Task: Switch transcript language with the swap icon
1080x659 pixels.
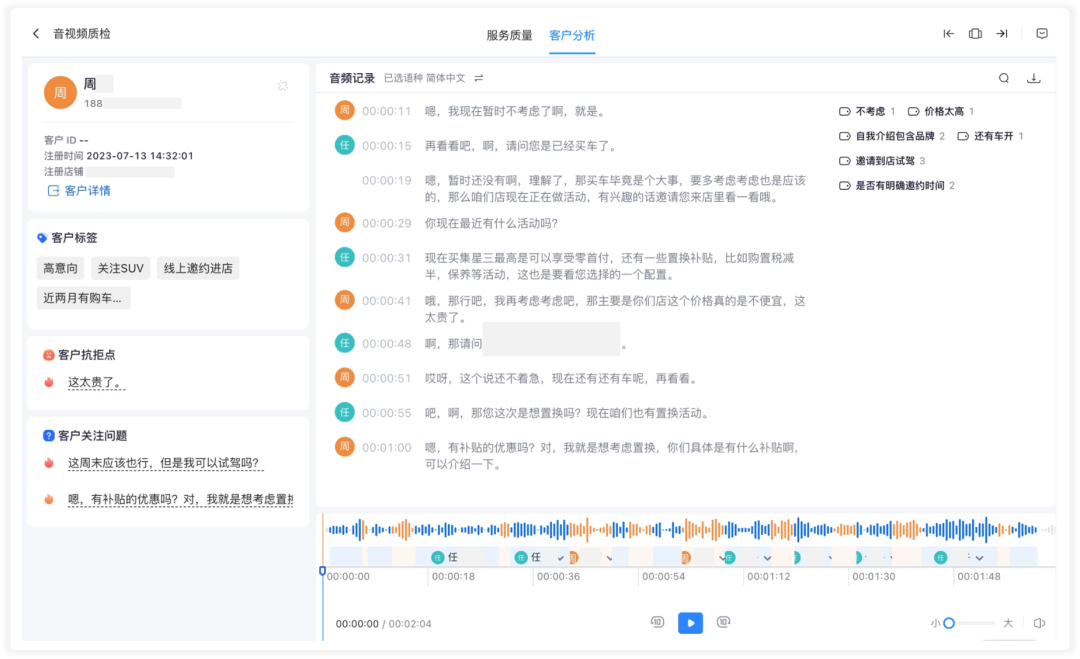Action: [479, 79]
